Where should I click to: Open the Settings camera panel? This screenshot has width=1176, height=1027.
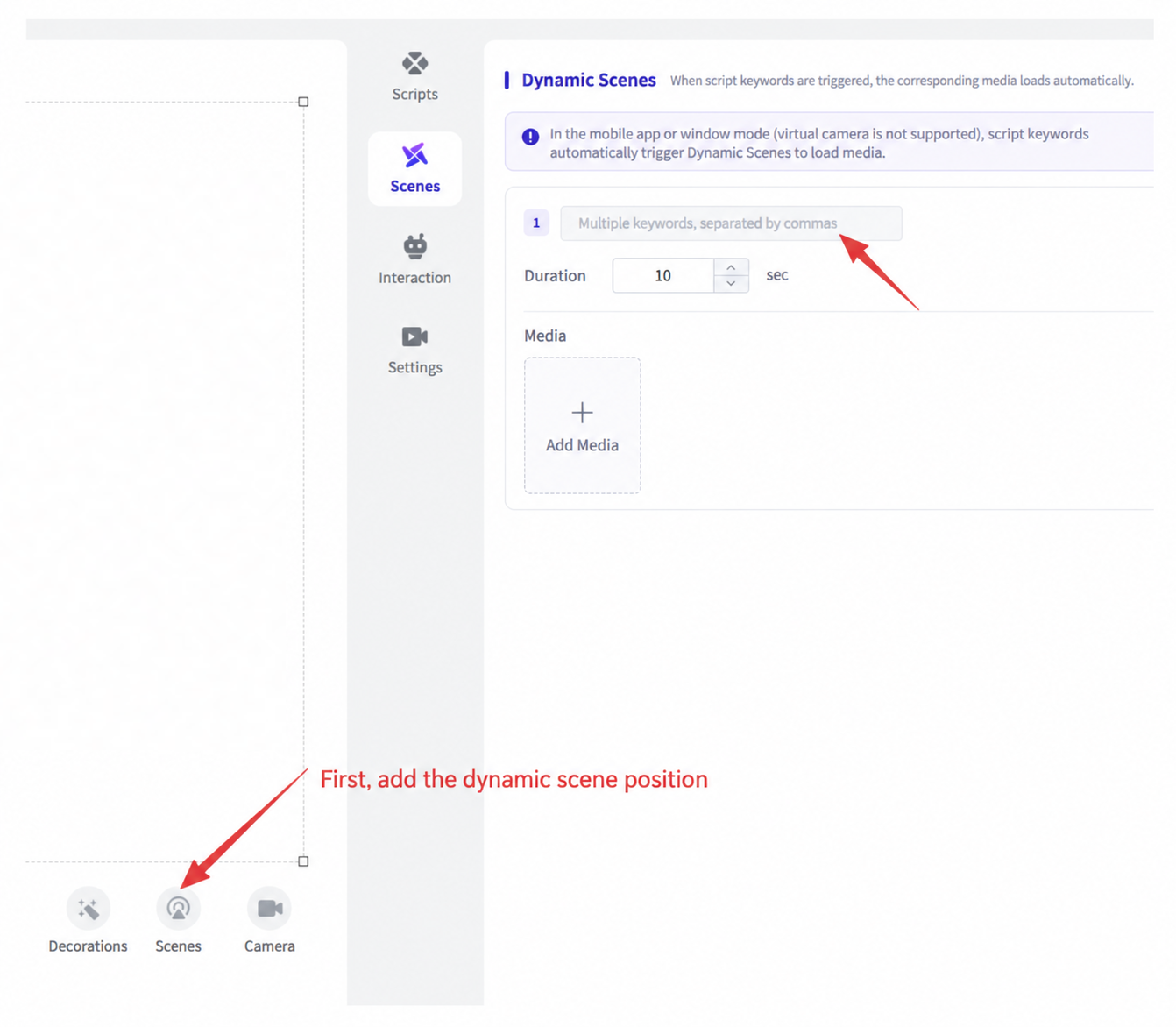(414, 350)
